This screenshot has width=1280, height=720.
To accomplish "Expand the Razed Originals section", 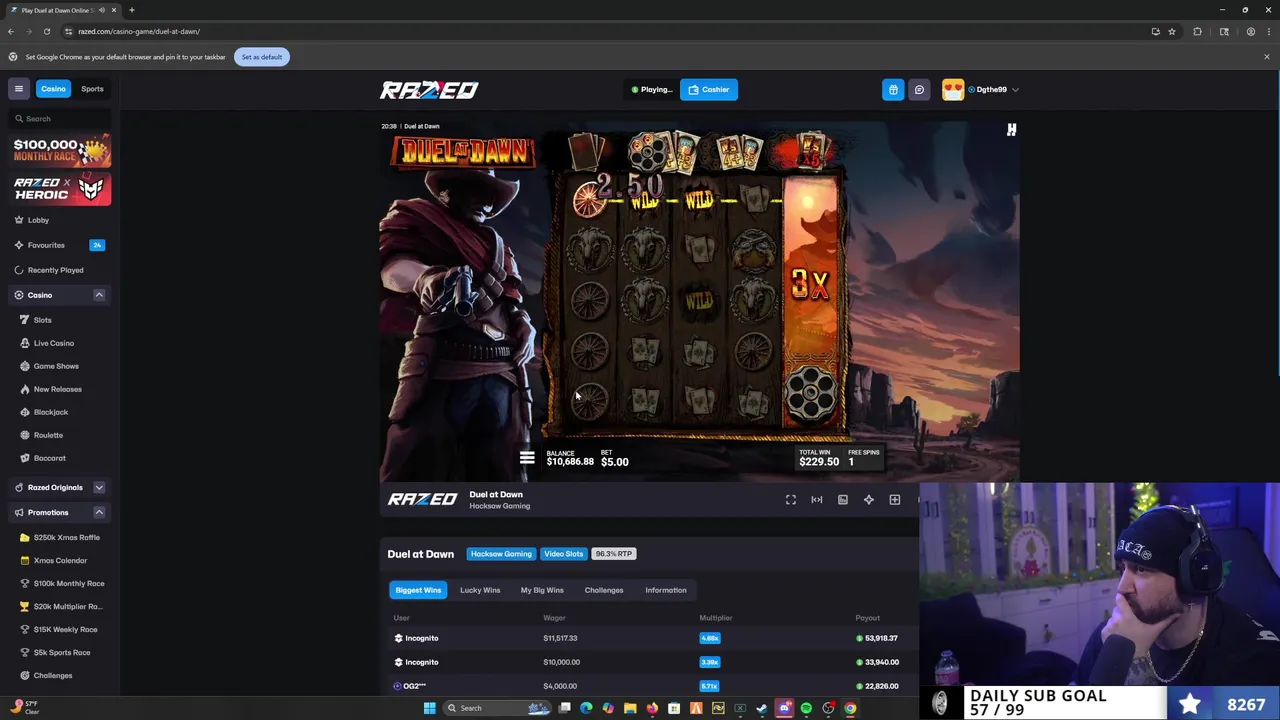I will 99,487.
